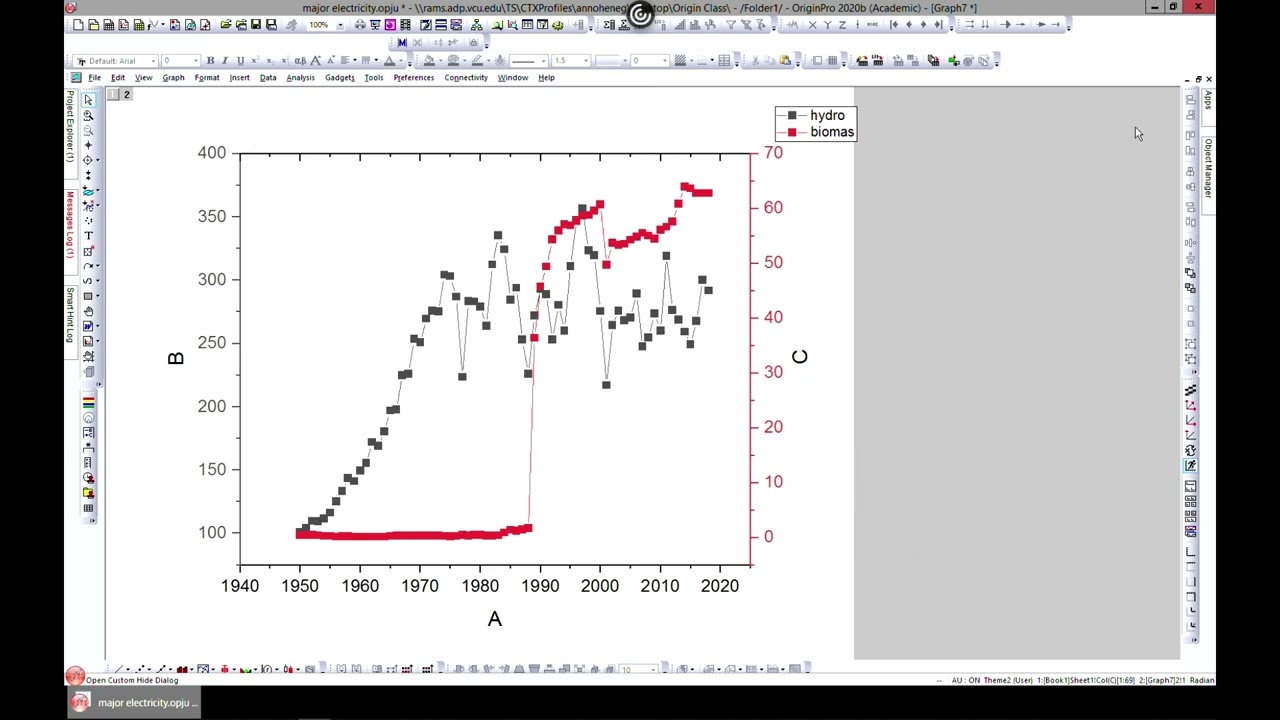
Task: Open the File menu
Action: point(94,77)
